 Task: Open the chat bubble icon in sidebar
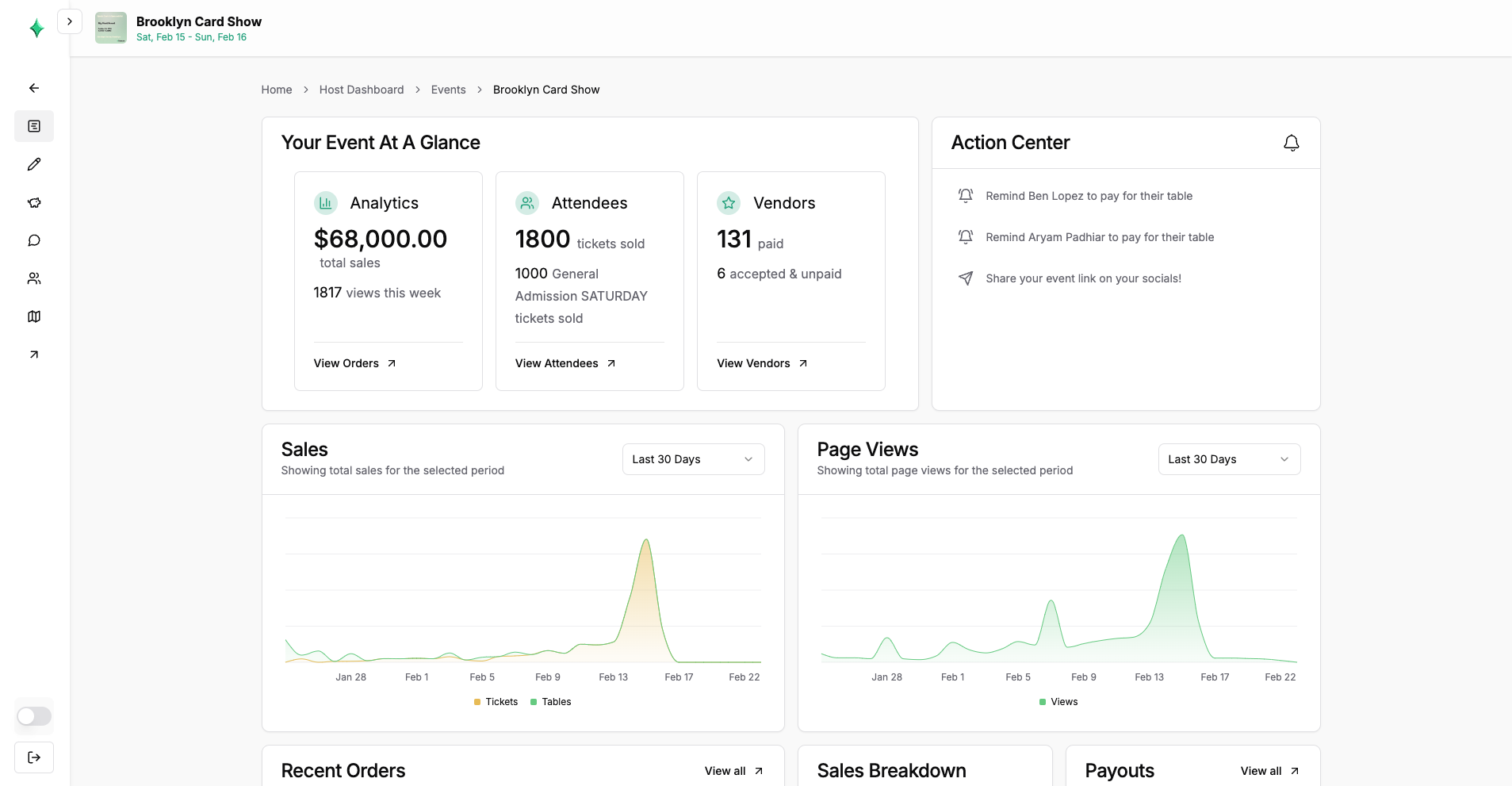pos(34,240)
